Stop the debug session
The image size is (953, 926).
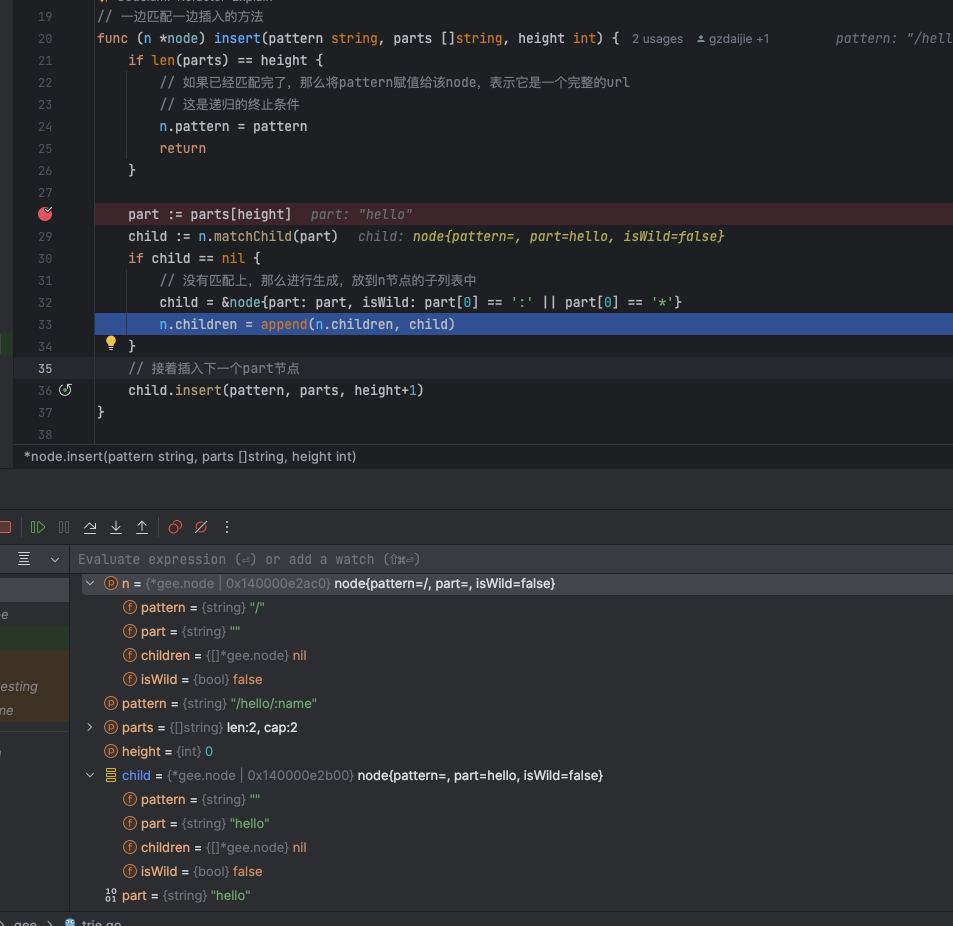(x=5, y=527)
